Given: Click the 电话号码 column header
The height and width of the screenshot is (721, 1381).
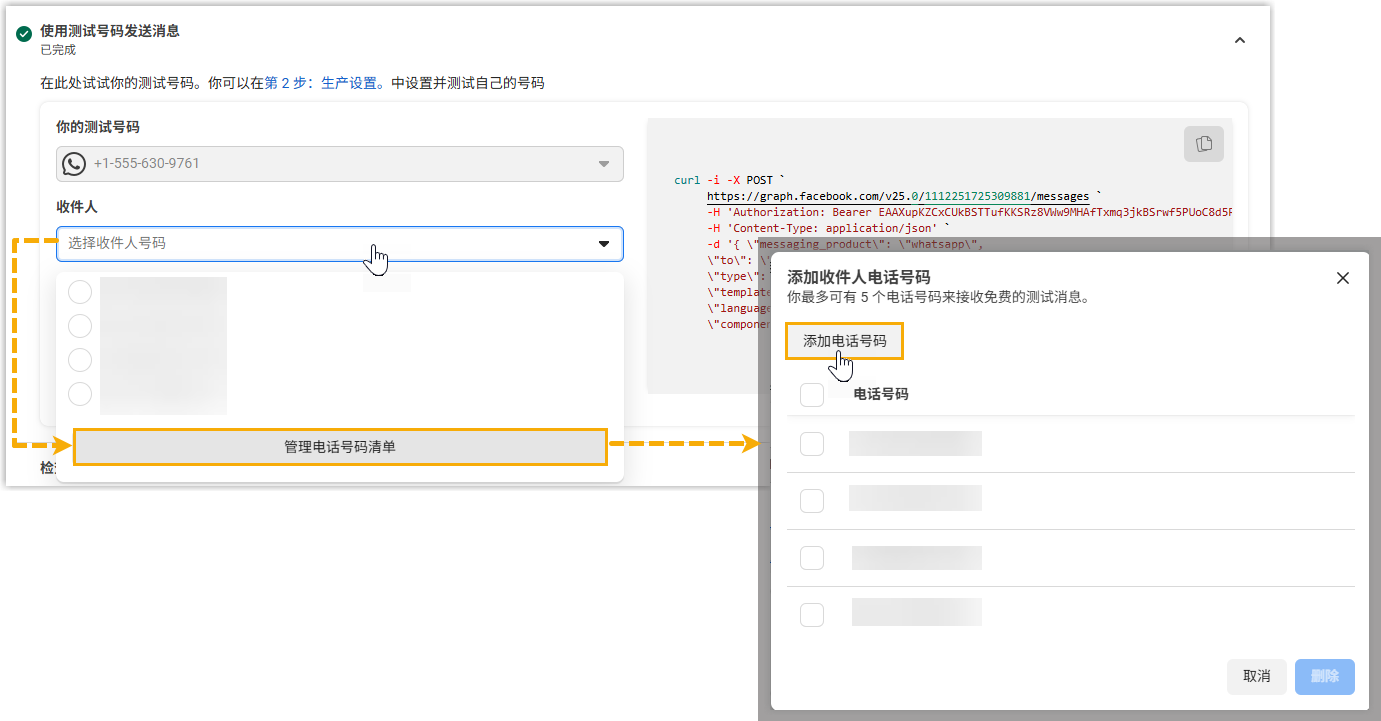Looking at the screenshot, I should 881,394.
